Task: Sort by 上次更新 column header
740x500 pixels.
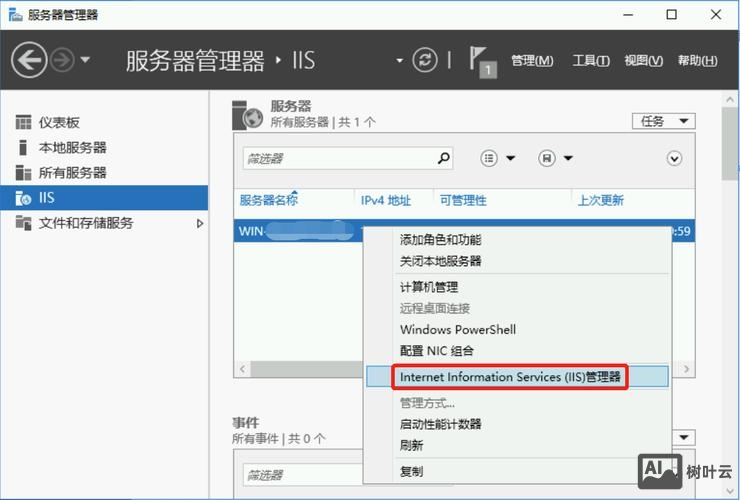Action: click(x=601, y=201)
